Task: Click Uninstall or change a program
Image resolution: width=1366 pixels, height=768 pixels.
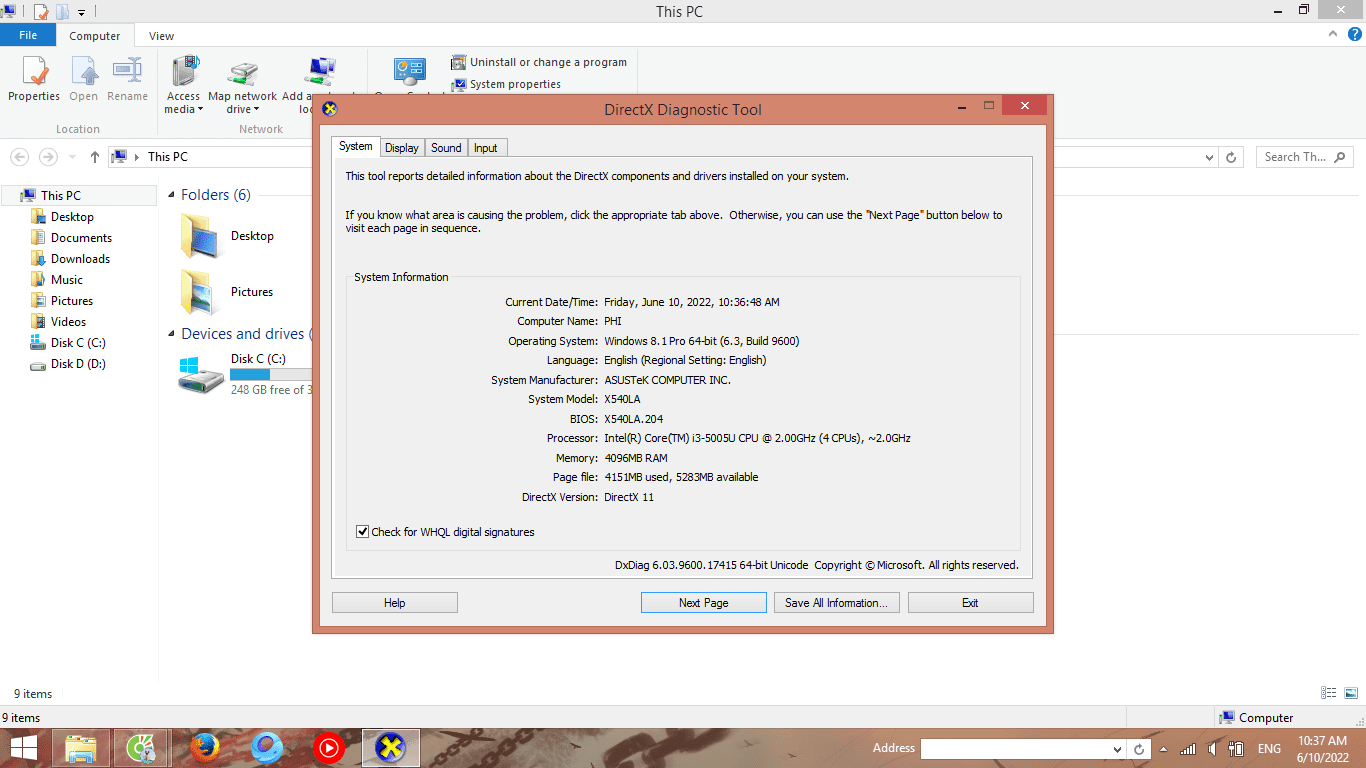Action: click(539, 62)
